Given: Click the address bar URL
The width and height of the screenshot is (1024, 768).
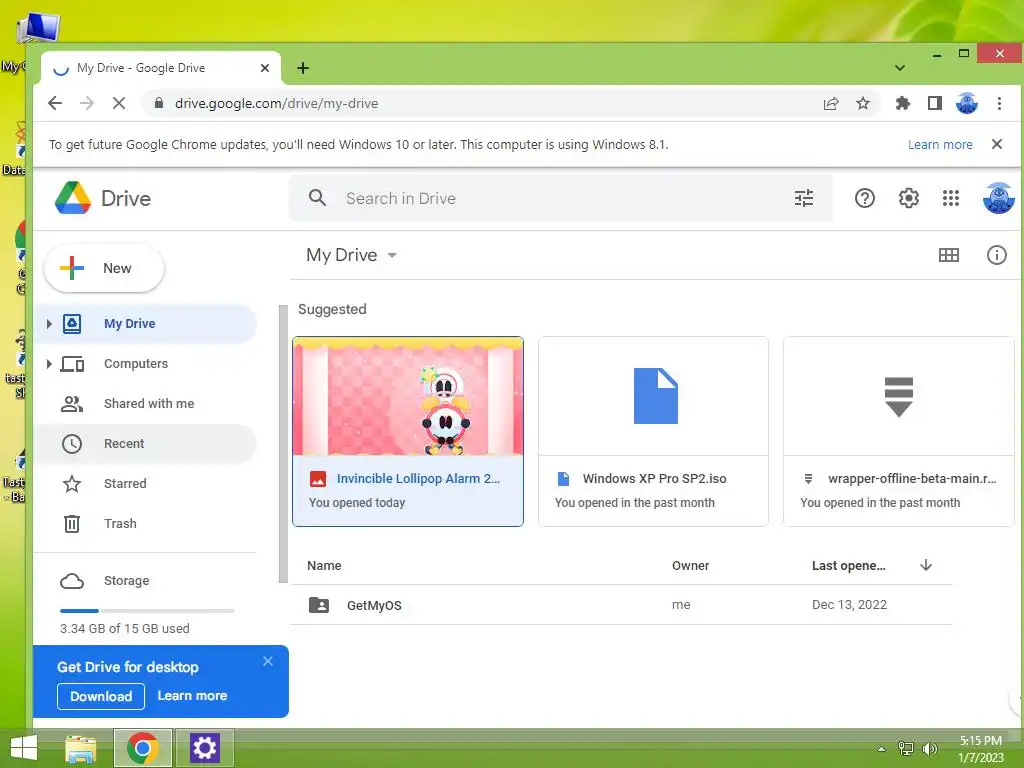Looking at the screenshot, I should point(276,103).
